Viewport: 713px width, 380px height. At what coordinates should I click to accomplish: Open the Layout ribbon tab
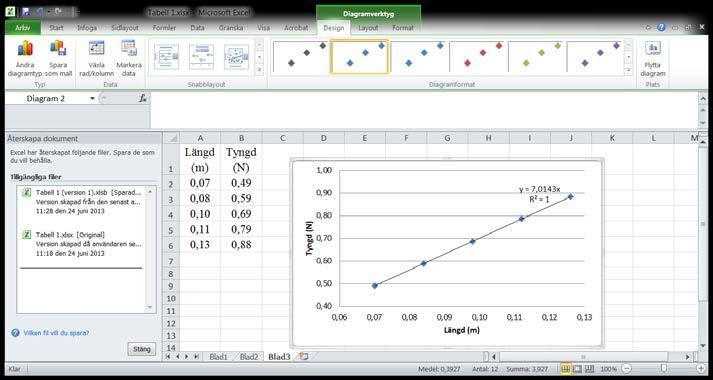368,28
